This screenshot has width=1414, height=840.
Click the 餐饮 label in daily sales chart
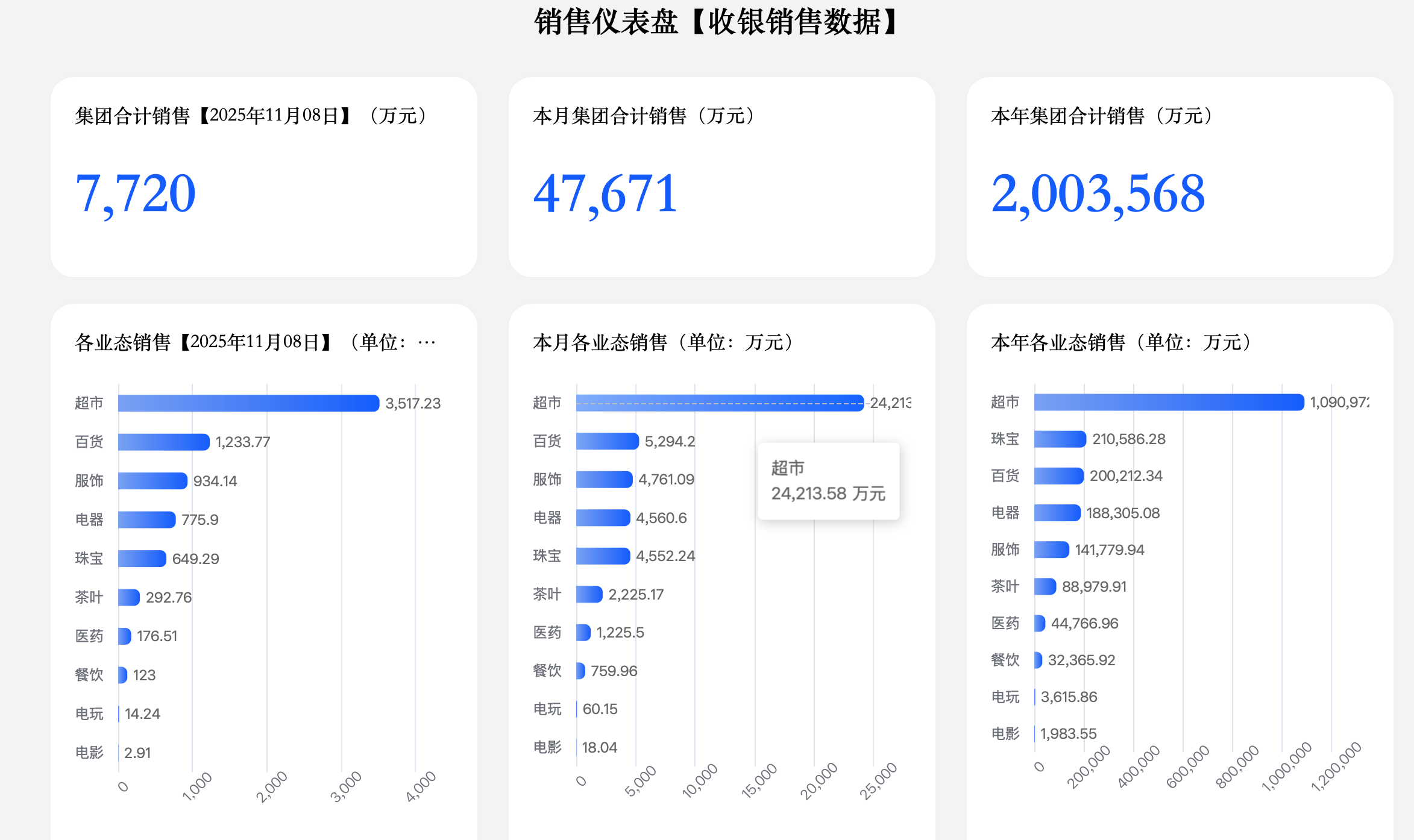tap(89, 675)
